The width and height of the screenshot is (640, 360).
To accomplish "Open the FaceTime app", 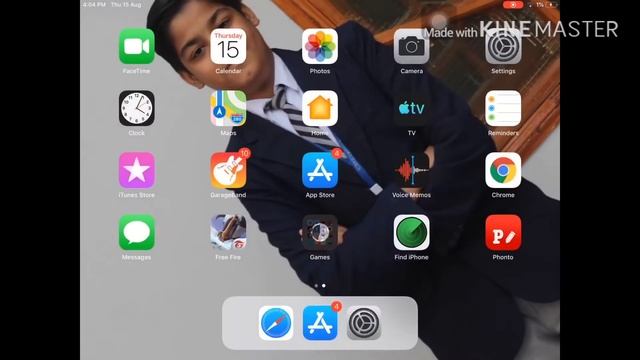I will [x=136, y=46].
